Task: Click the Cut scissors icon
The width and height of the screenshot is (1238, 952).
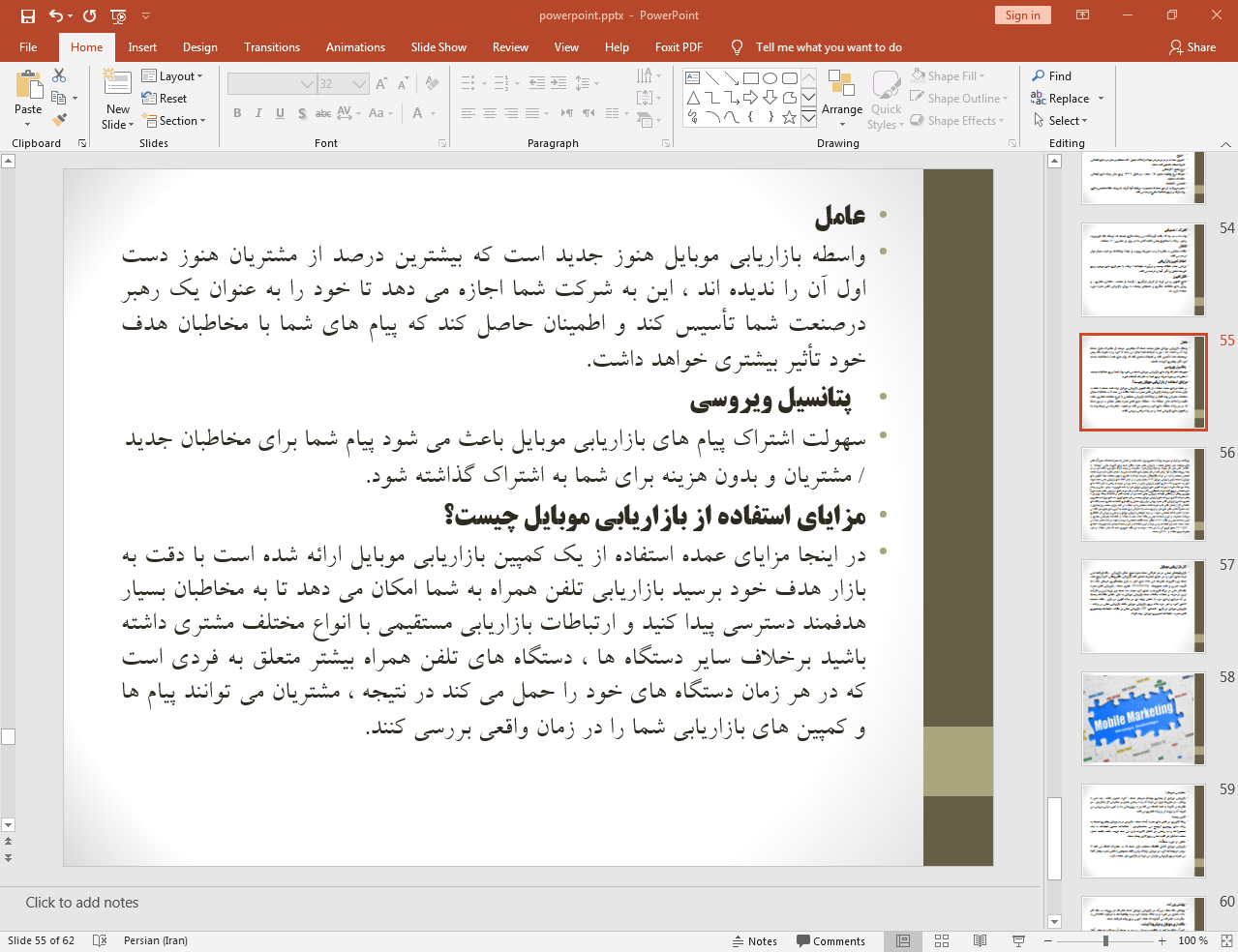Action: tap(59, 75)
